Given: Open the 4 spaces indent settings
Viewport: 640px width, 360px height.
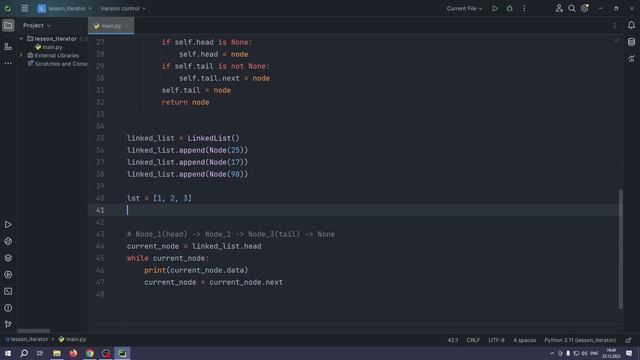Looking at the screenshot, I should [x=524, y=340].
